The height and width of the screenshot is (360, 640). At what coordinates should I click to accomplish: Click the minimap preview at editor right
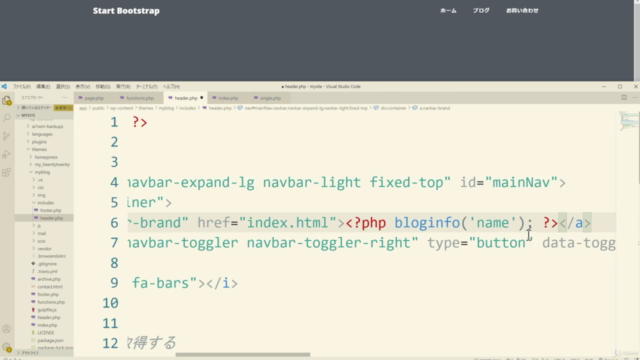point(628,122)
